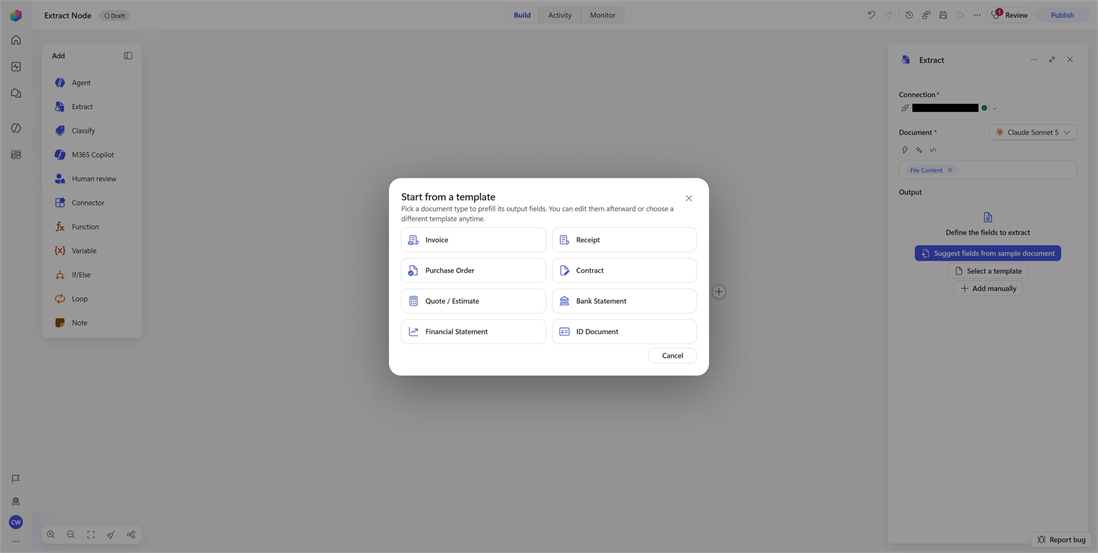
Task: Click the flag icon in left sidebar
Action: point(15,479)
